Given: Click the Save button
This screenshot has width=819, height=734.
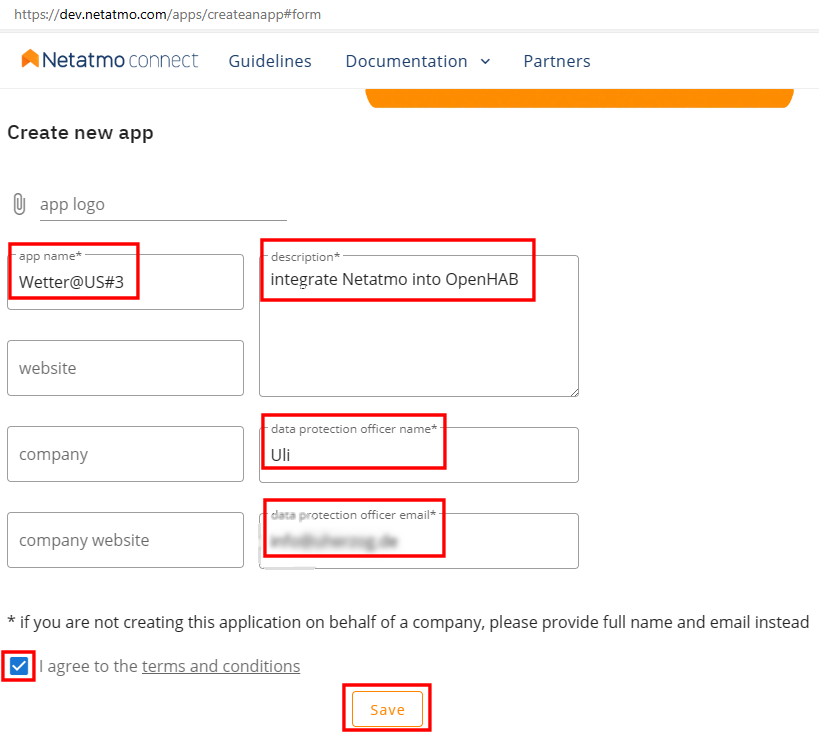Looking at the screenshot, I should 387,709.
